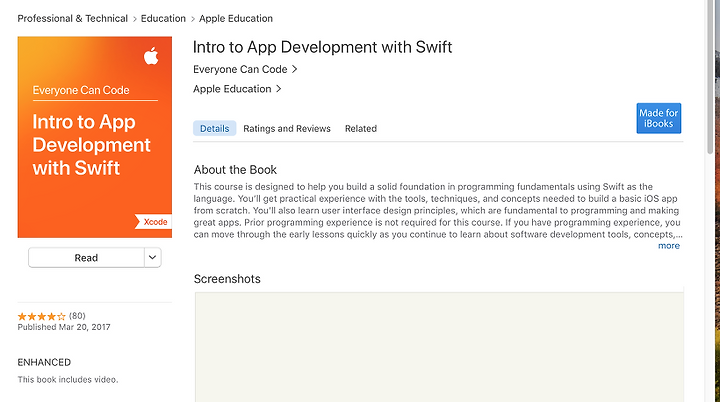Click the vertical scrollbar thumb

click(x=710, y=77)
